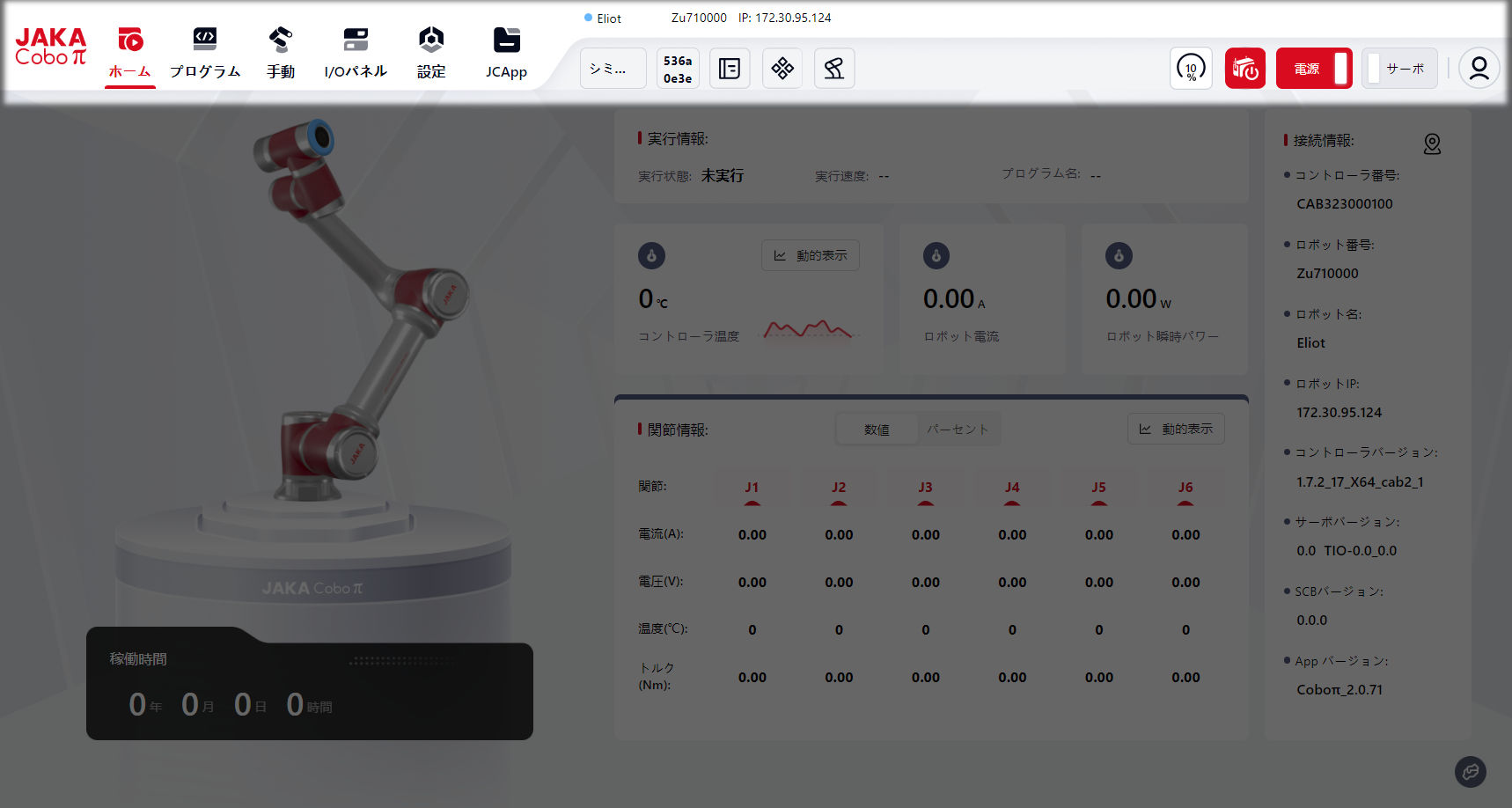The height and width of the screenshot is (808, 1512).
Task: Open the JCApp folder icon
Action: (x=506, y=53)
